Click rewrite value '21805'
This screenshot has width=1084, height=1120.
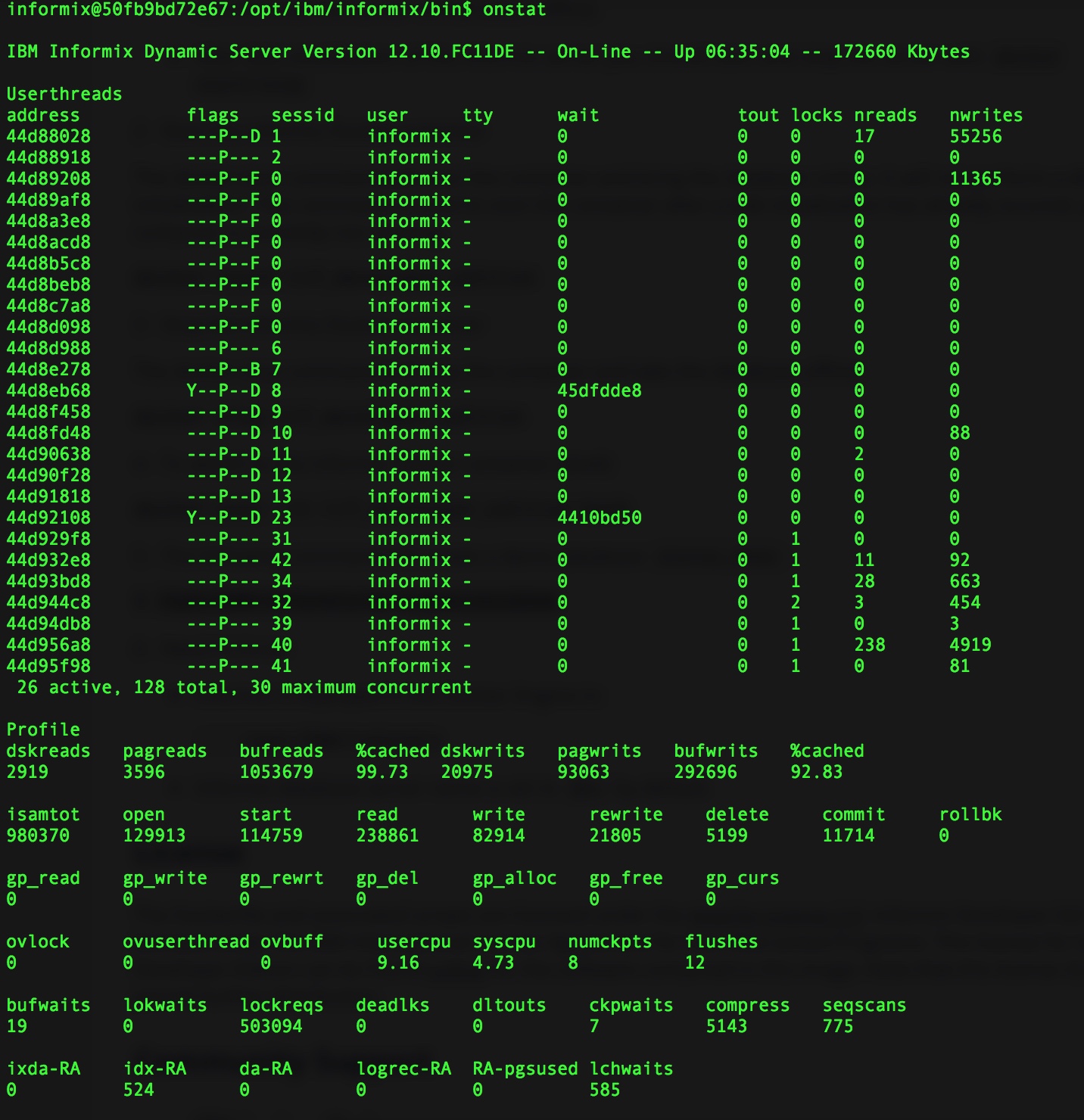(x=615, y=835)
